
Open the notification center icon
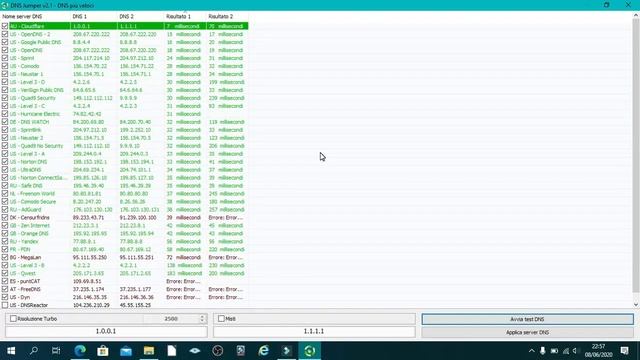(624, 351)
